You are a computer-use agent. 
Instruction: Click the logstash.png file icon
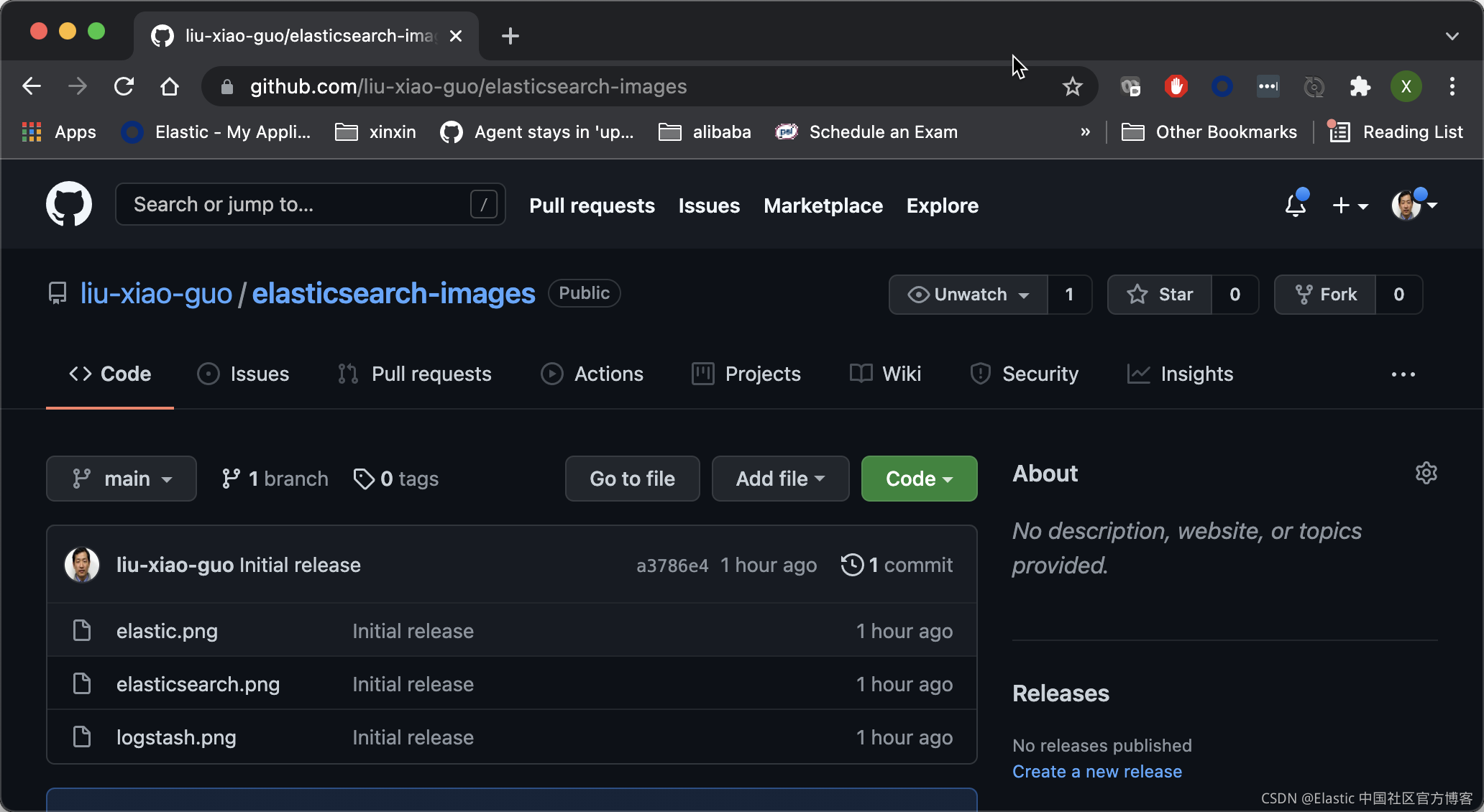pos(82,737)
